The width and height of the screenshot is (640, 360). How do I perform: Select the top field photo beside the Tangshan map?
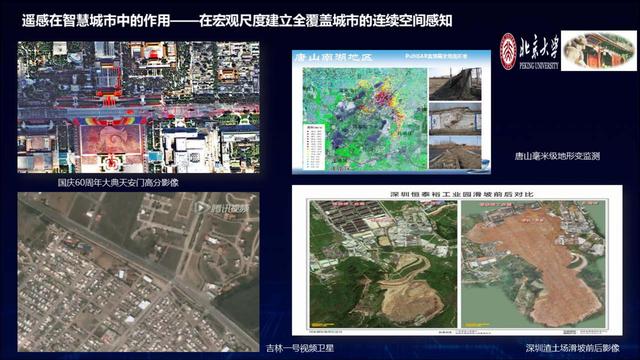[x=455, y=84]
